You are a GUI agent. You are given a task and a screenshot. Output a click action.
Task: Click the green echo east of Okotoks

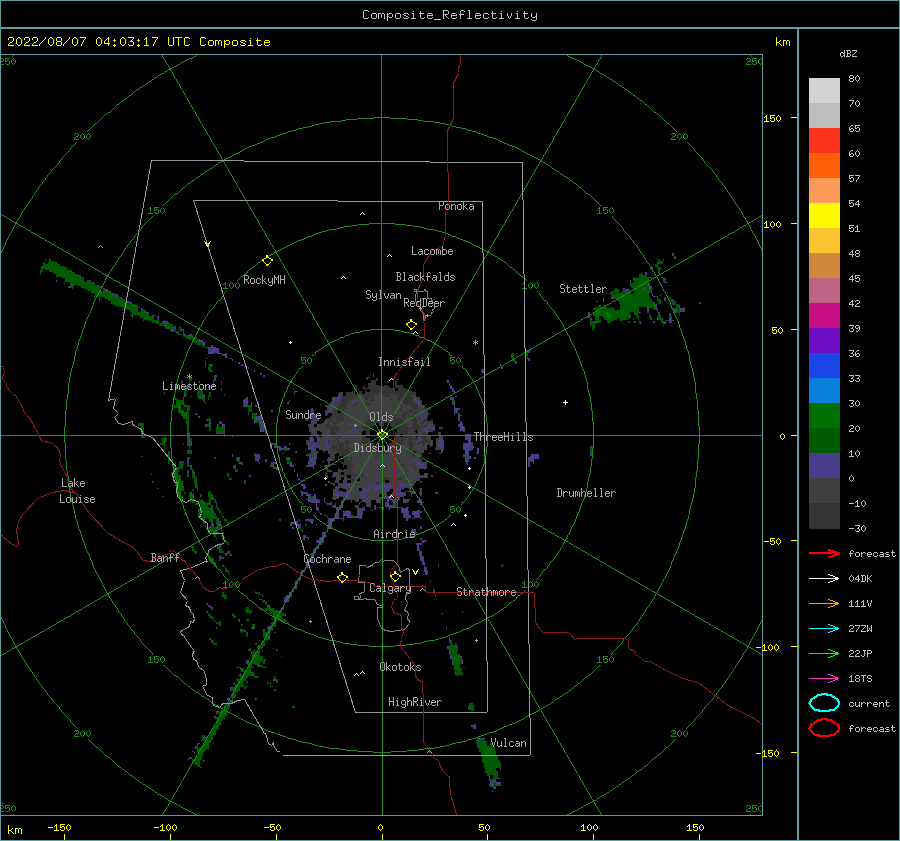pyautogui.click(x=456, y=656)
